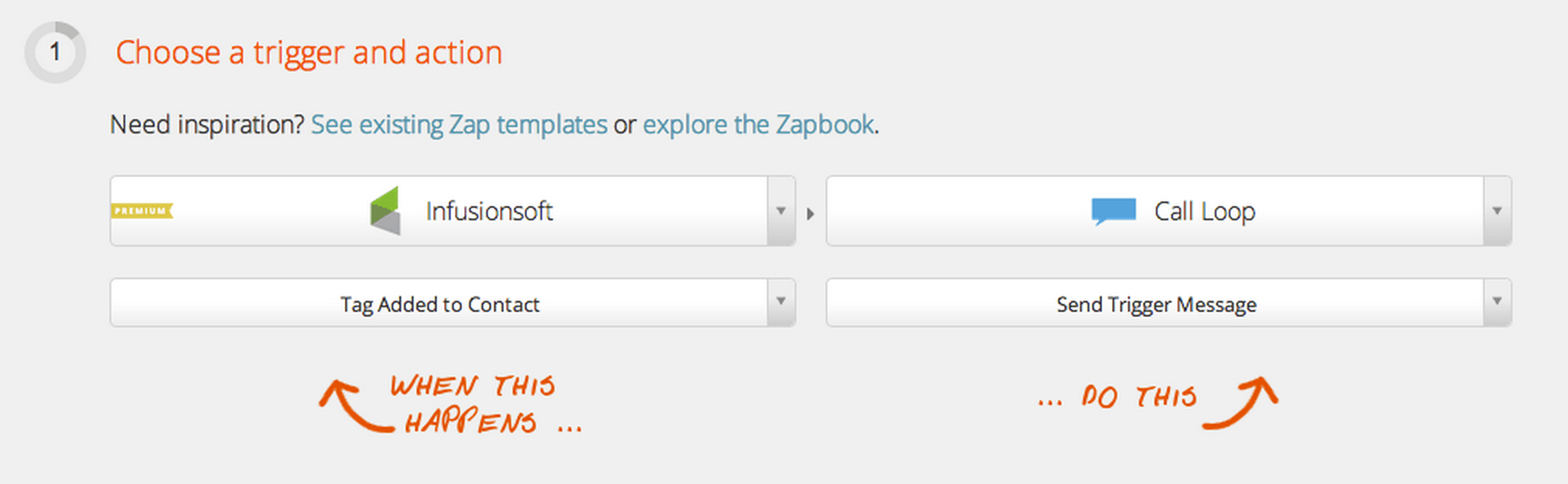
Task: Click the small arrow between trigger and action apps
Action: [x=810, y=213]
